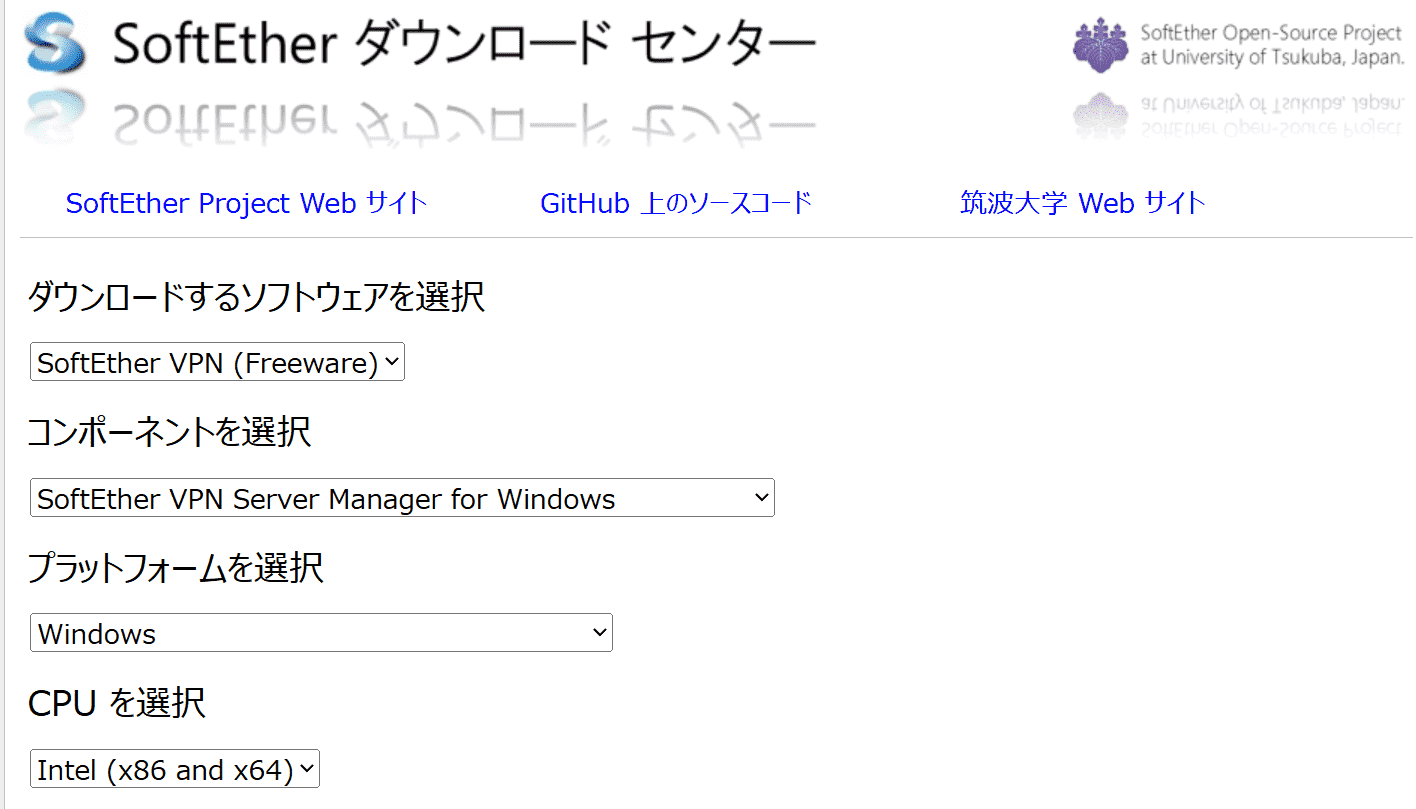Visit the 筑波大学 Web サイト link

(1082, 204)
